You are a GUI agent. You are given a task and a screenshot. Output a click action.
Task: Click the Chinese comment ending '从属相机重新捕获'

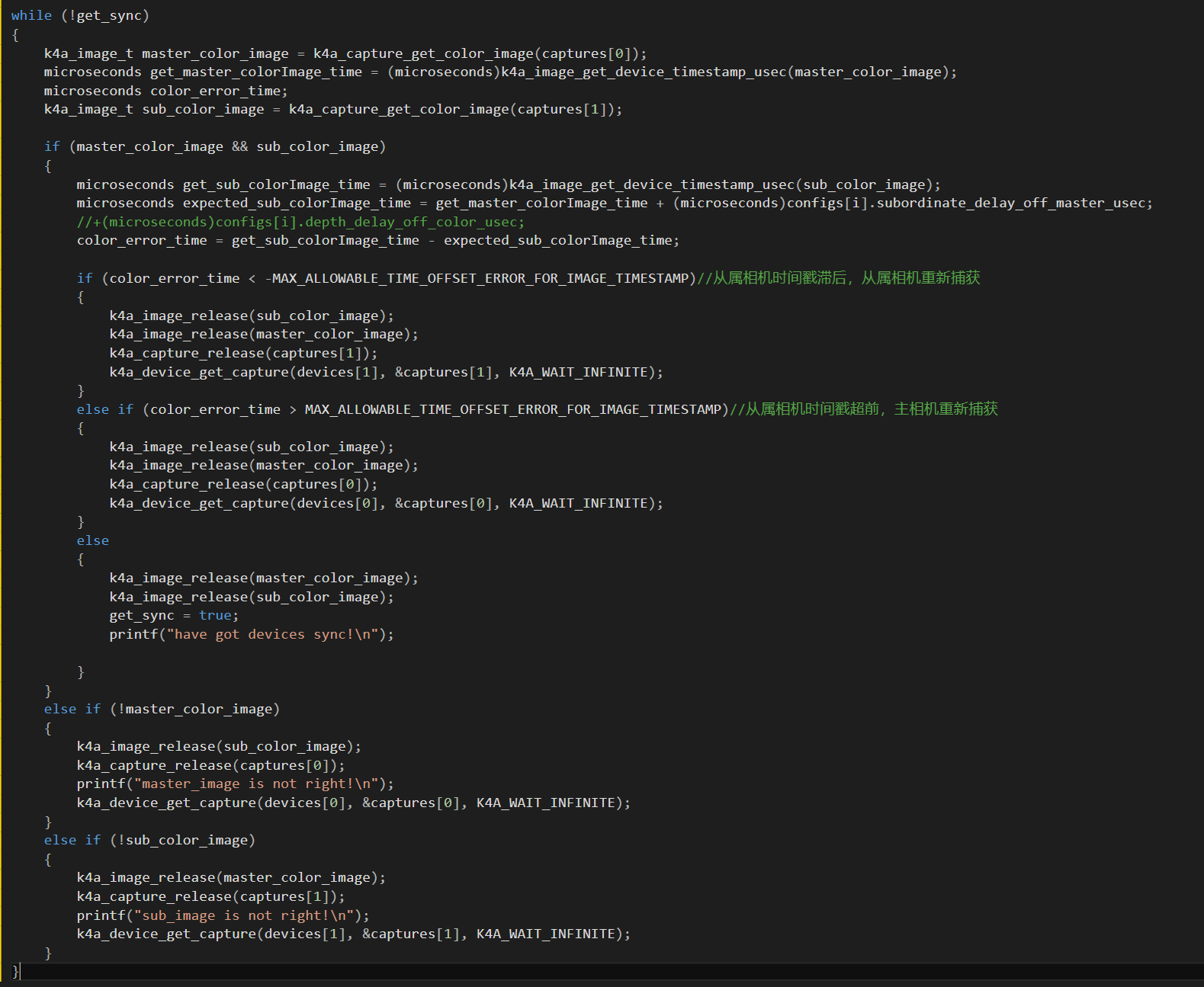coord(839,278)
